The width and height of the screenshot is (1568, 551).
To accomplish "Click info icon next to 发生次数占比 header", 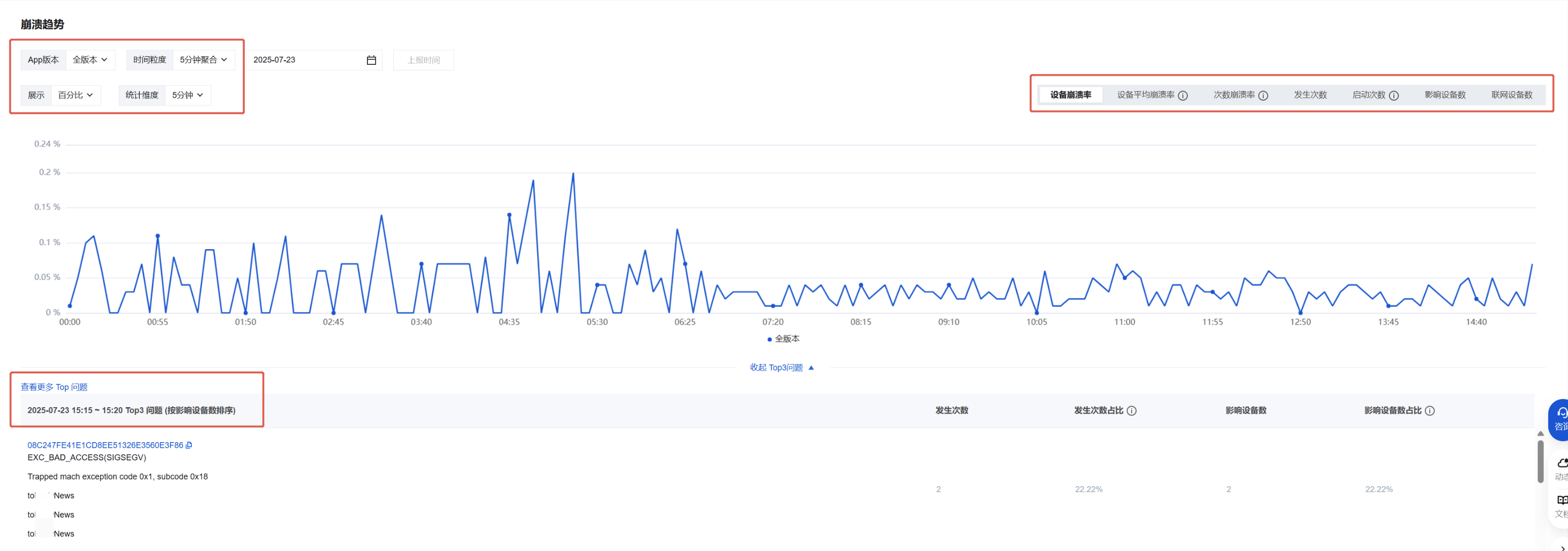I will point(1132,411).
